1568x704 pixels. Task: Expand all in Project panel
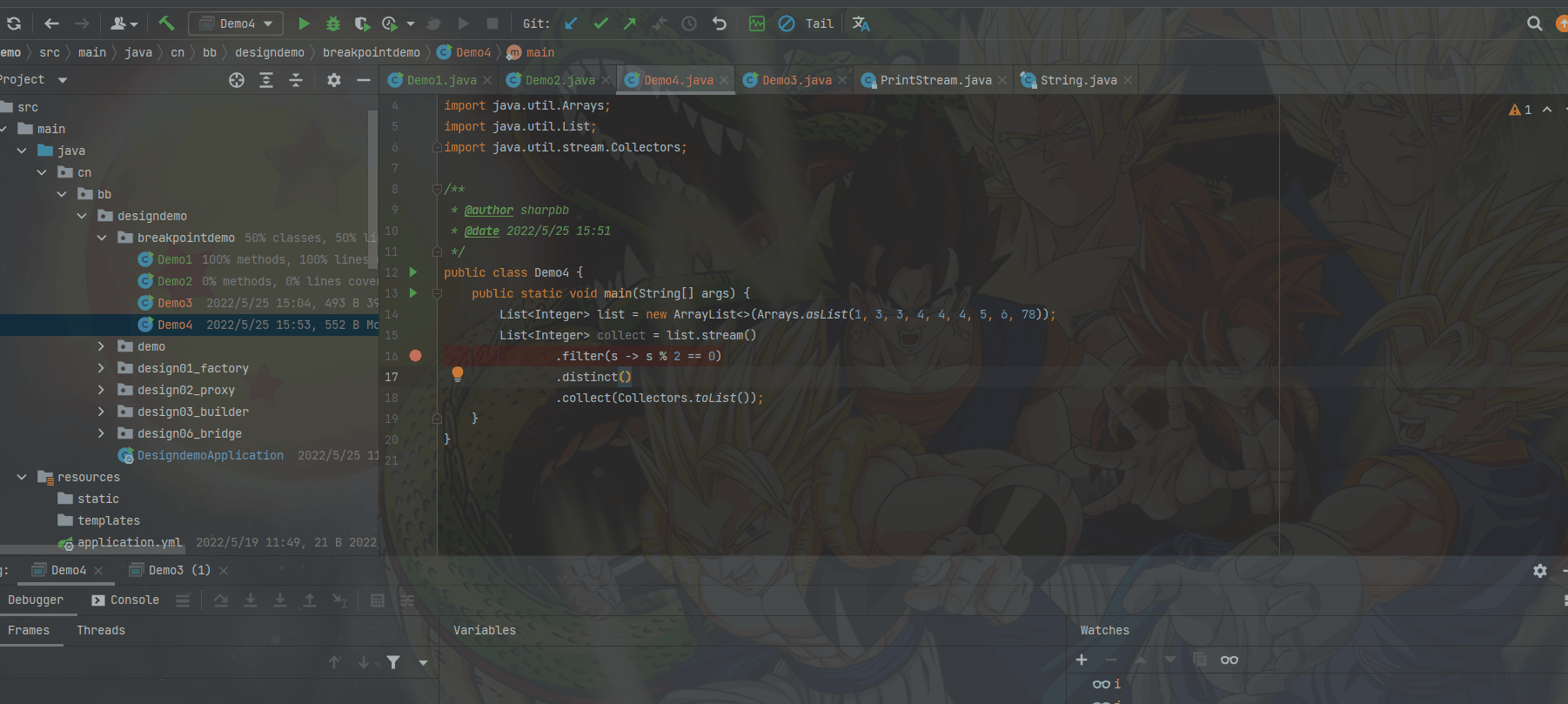[x=266, y=80]
